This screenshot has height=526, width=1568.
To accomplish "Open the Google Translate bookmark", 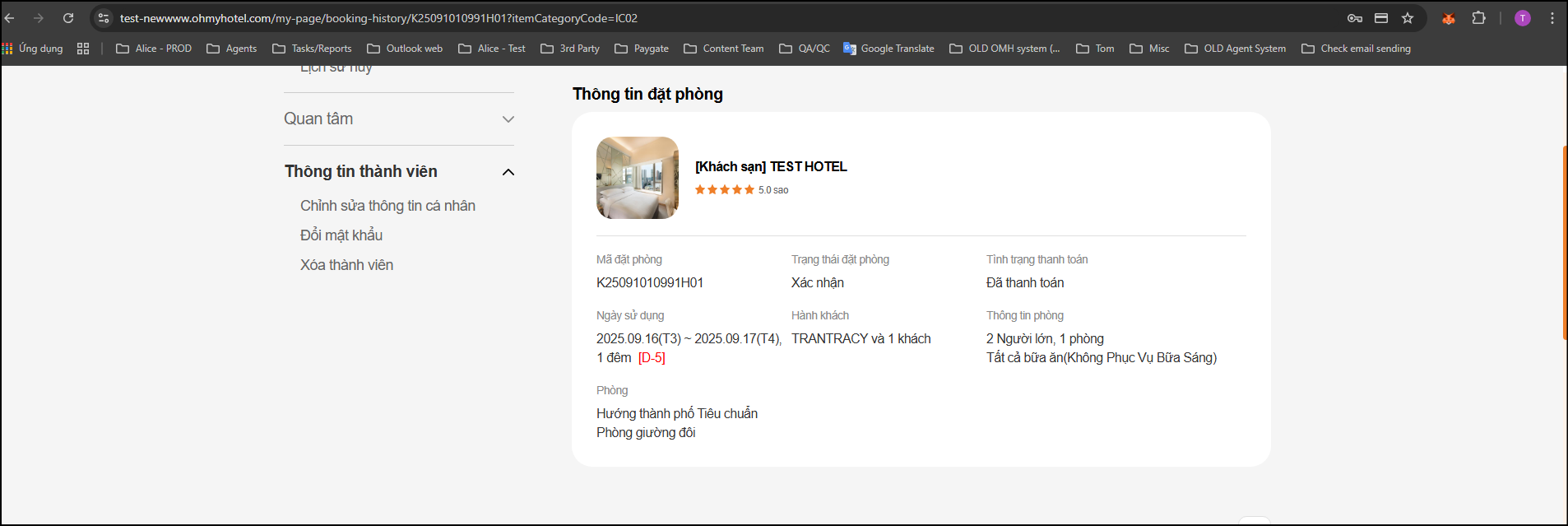I will click(x=888, y=49).
